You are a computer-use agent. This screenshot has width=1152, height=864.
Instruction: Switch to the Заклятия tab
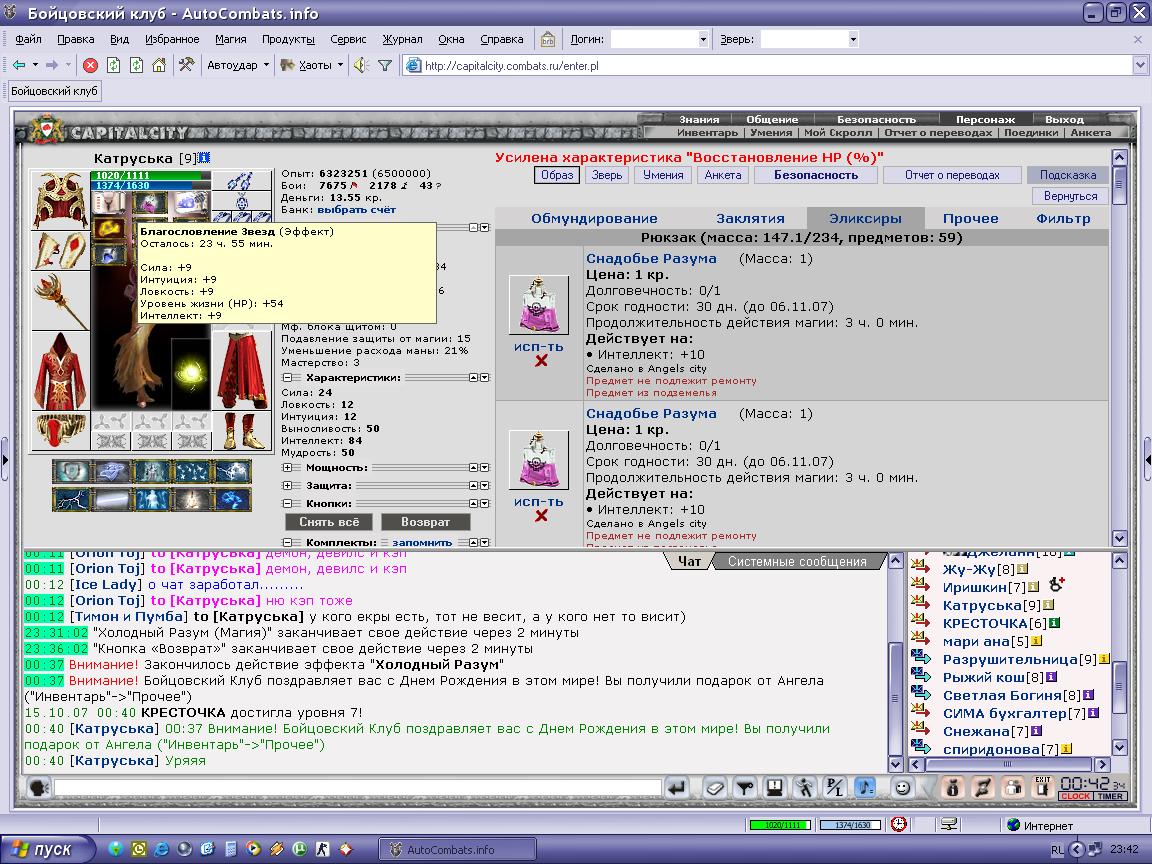[x=750, y=218]
